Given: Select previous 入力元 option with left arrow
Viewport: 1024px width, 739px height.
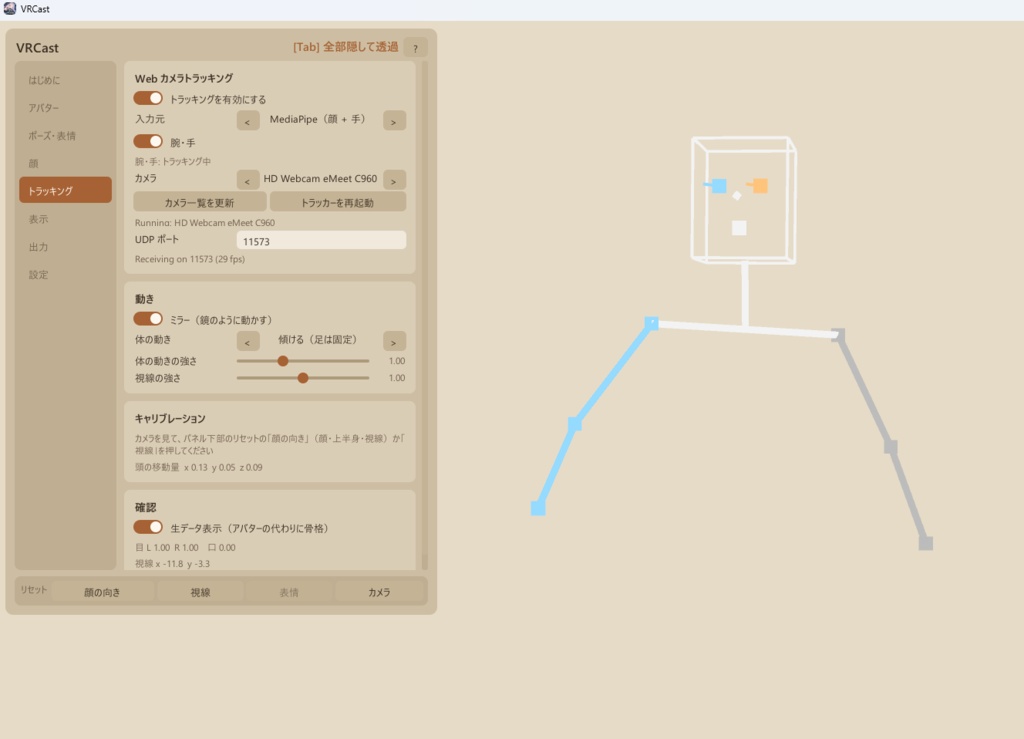Looking at the screenshot, I should coord(248,121).
